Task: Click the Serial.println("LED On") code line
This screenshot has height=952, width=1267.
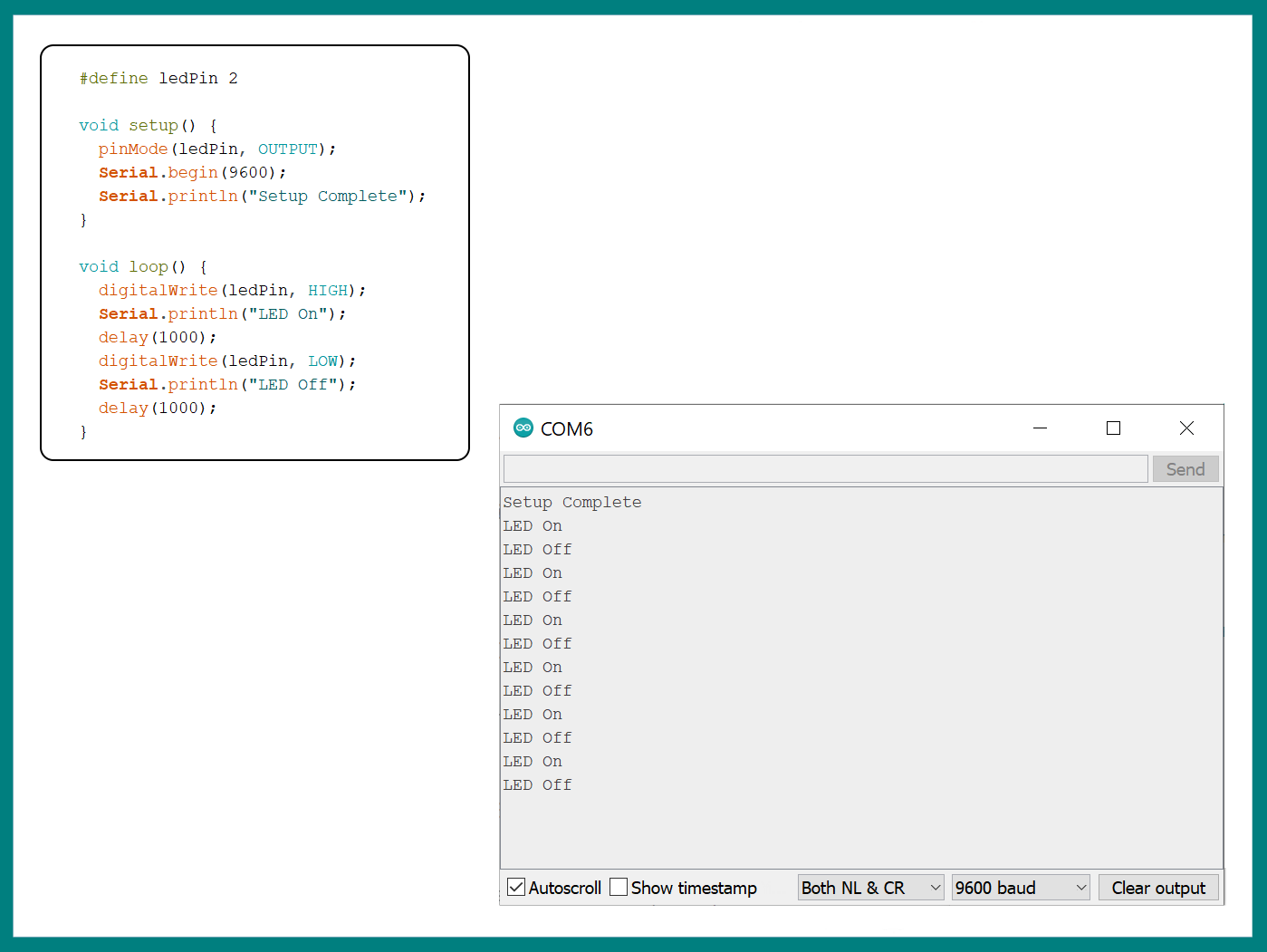Action: point(223,314)
